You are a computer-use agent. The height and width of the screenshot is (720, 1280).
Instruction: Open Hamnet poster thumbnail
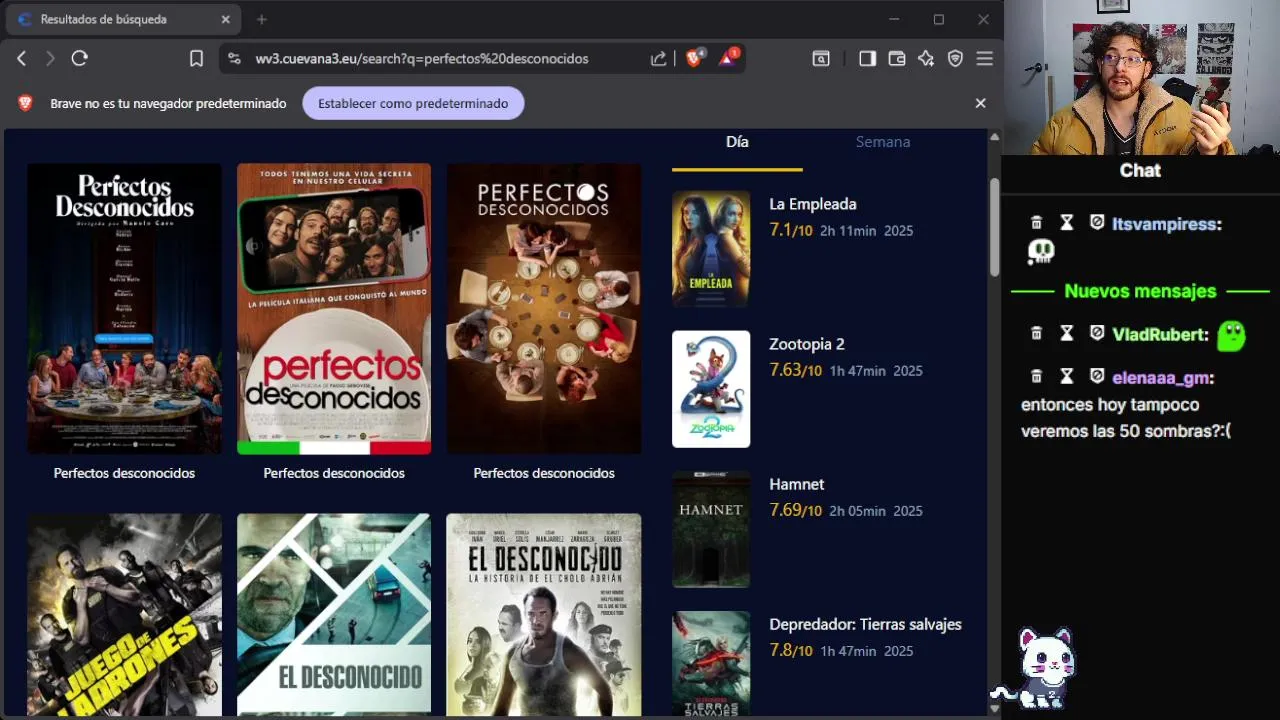coord(711,529)
